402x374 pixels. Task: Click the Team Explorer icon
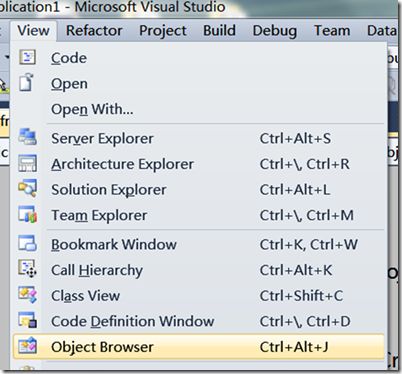(x=27, y=214)
